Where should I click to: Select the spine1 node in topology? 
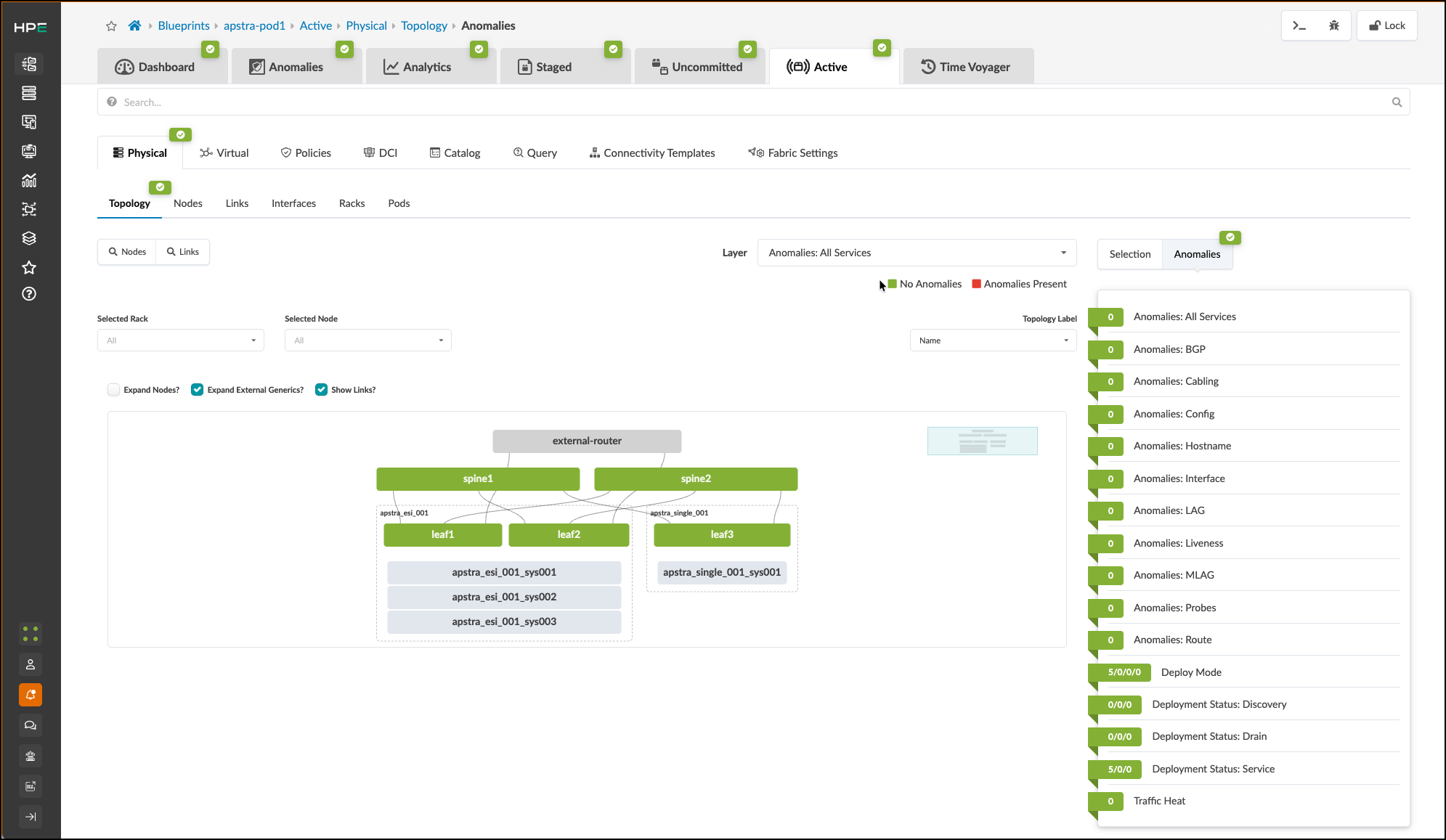tap(478, 479)
